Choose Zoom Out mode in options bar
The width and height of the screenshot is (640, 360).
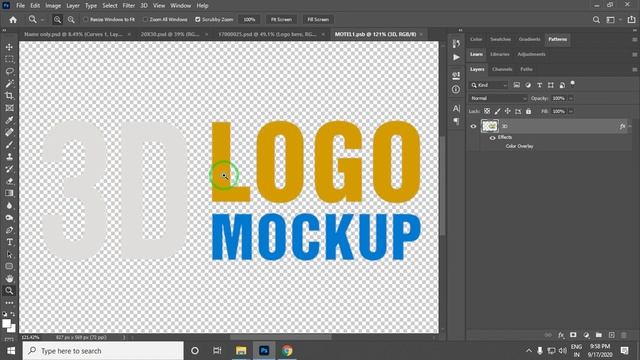(71, 20)
